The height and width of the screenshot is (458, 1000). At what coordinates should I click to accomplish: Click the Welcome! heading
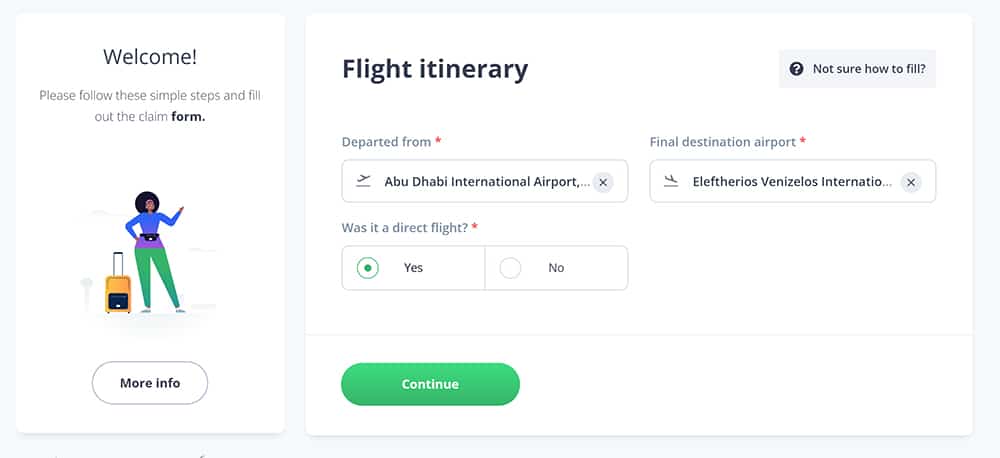tap(150, 57)
